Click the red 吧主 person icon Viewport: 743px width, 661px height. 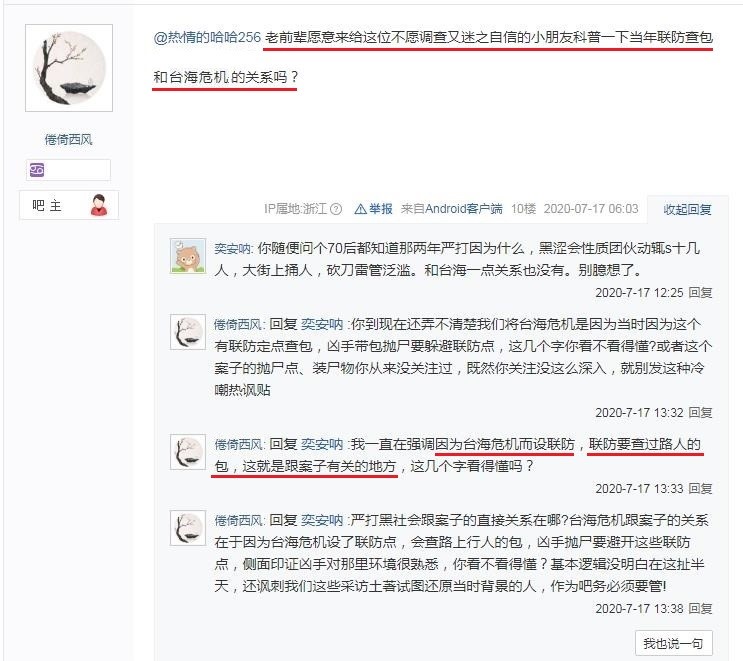(99, 205)
